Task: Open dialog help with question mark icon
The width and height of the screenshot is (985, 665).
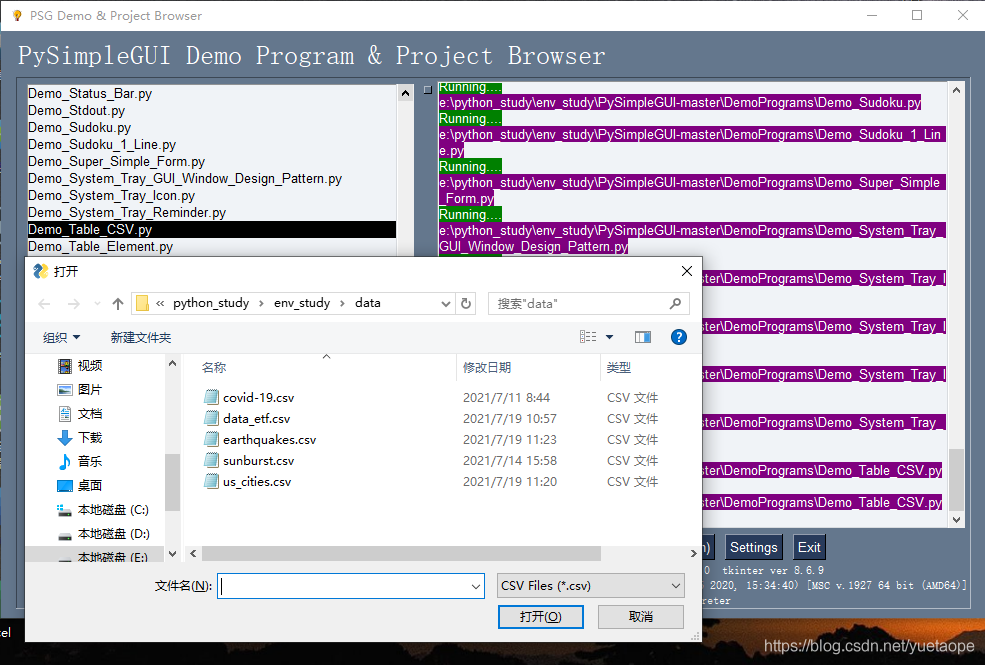Action: click(x=678, y=337)
